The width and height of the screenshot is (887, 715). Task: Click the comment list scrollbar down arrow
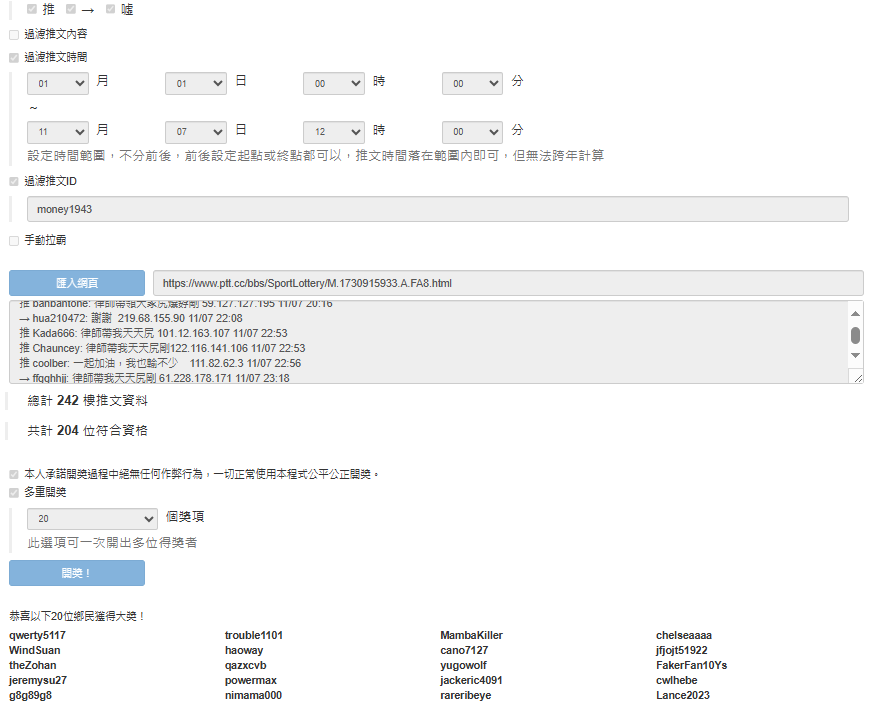pos(855,356)
